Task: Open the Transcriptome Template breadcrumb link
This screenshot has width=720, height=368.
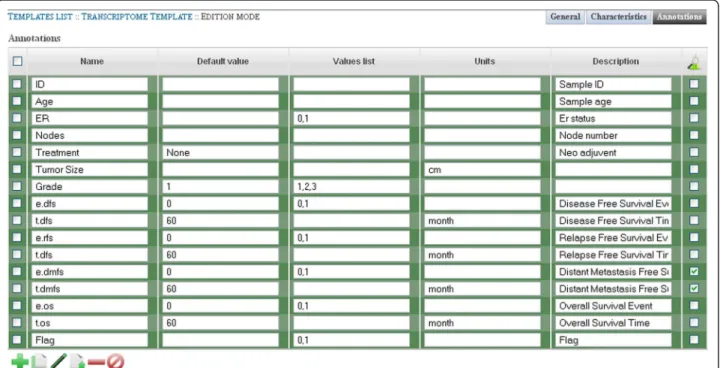Action: tap(137, 17)
